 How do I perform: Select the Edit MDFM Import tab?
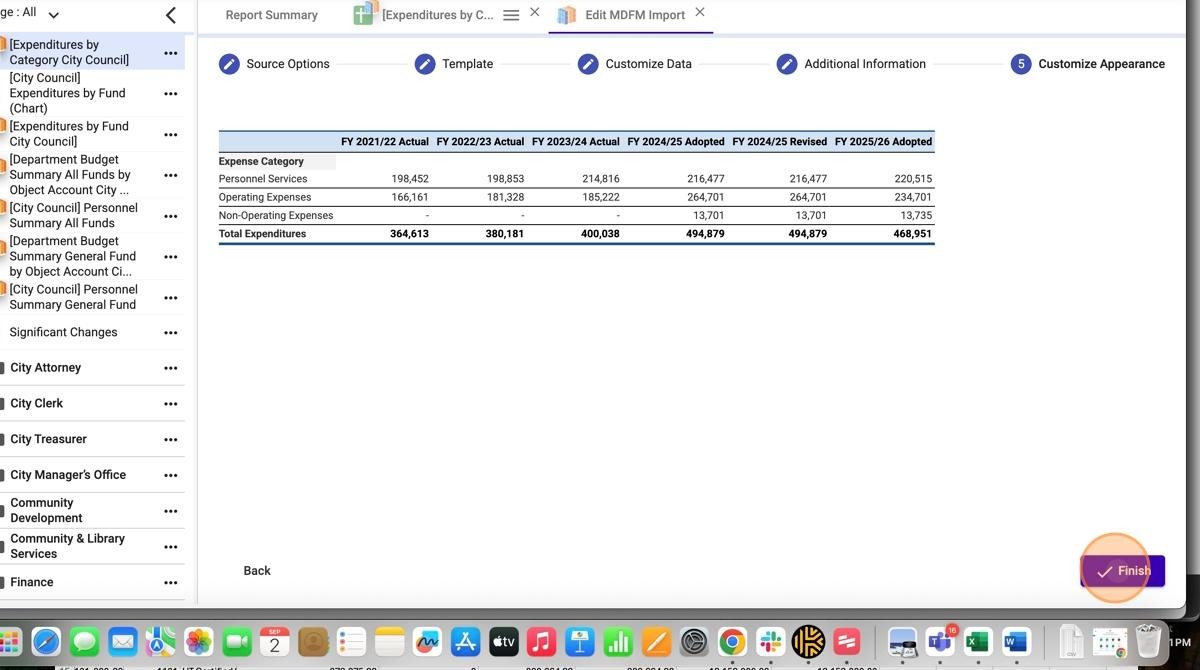[635, 15]
